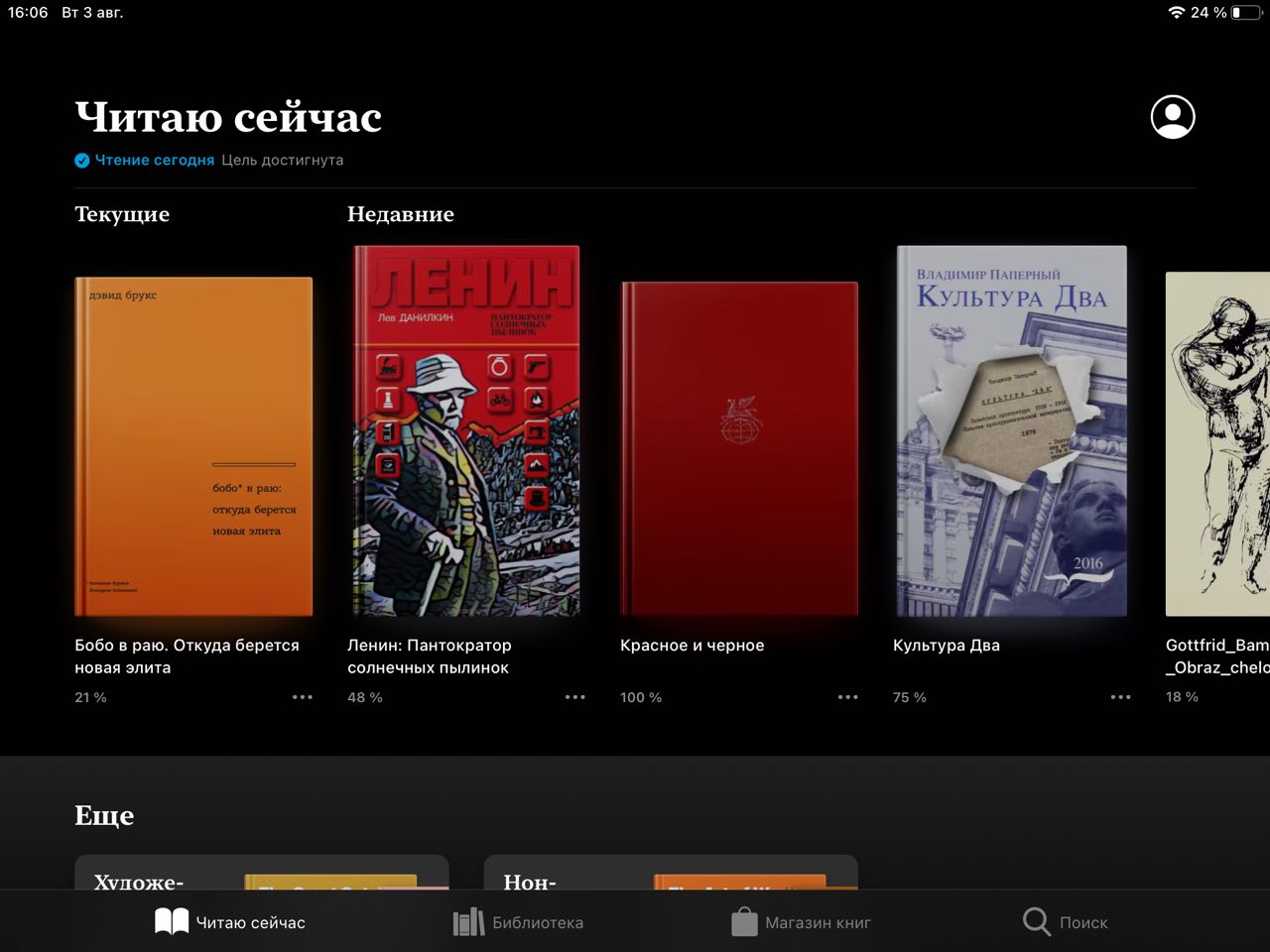Open the account profile icon

coord(1173,117)
